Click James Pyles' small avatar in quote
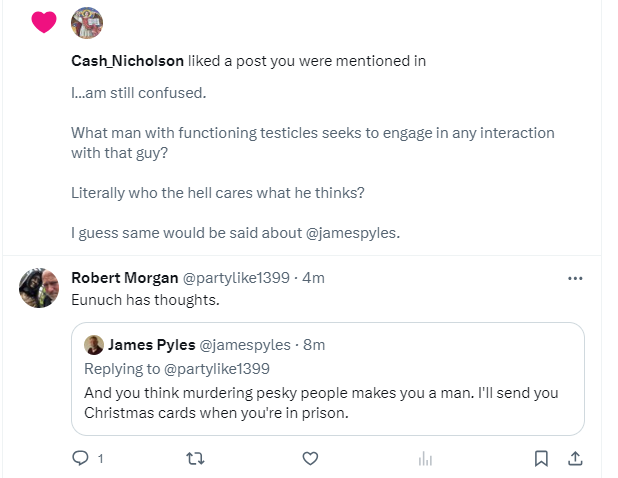The width and height of the screenshot is (618, 478). 94,345
